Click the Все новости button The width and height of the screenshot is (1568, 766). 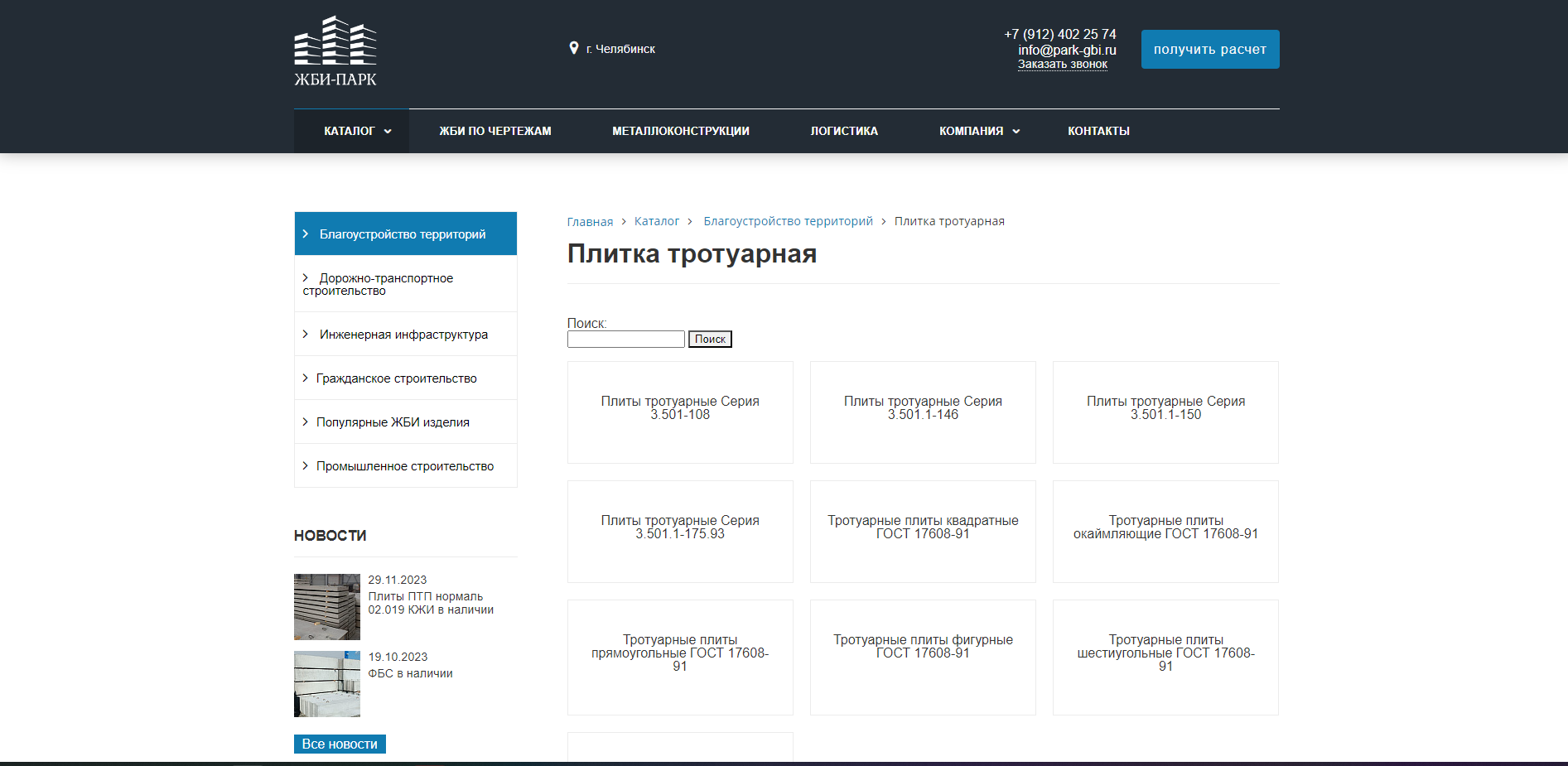pyautogui.click(x=340, y=744)
